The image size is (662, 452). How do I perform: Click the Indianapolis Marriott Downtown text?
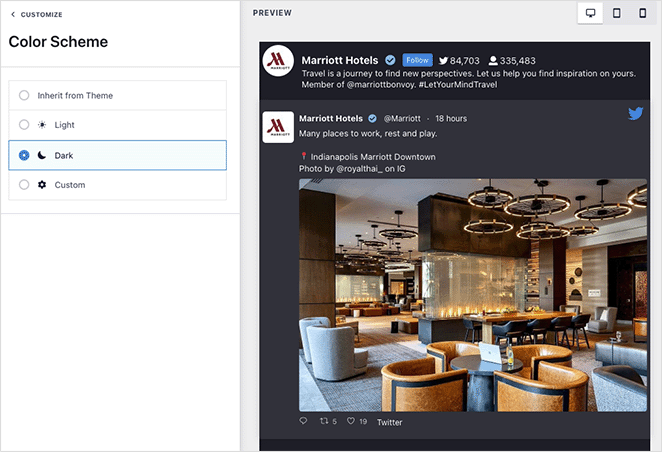[373, 157]
